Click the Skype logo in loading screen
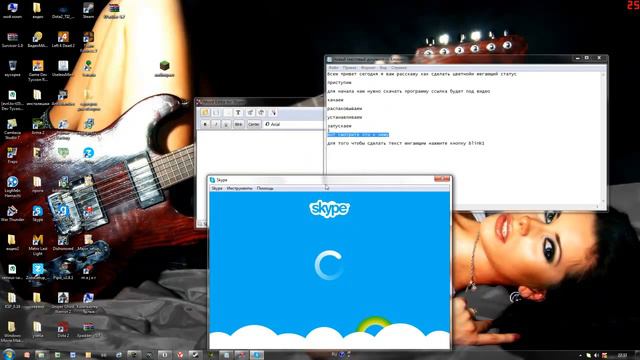This screenshot has height=360, width=640. [329, 209]
